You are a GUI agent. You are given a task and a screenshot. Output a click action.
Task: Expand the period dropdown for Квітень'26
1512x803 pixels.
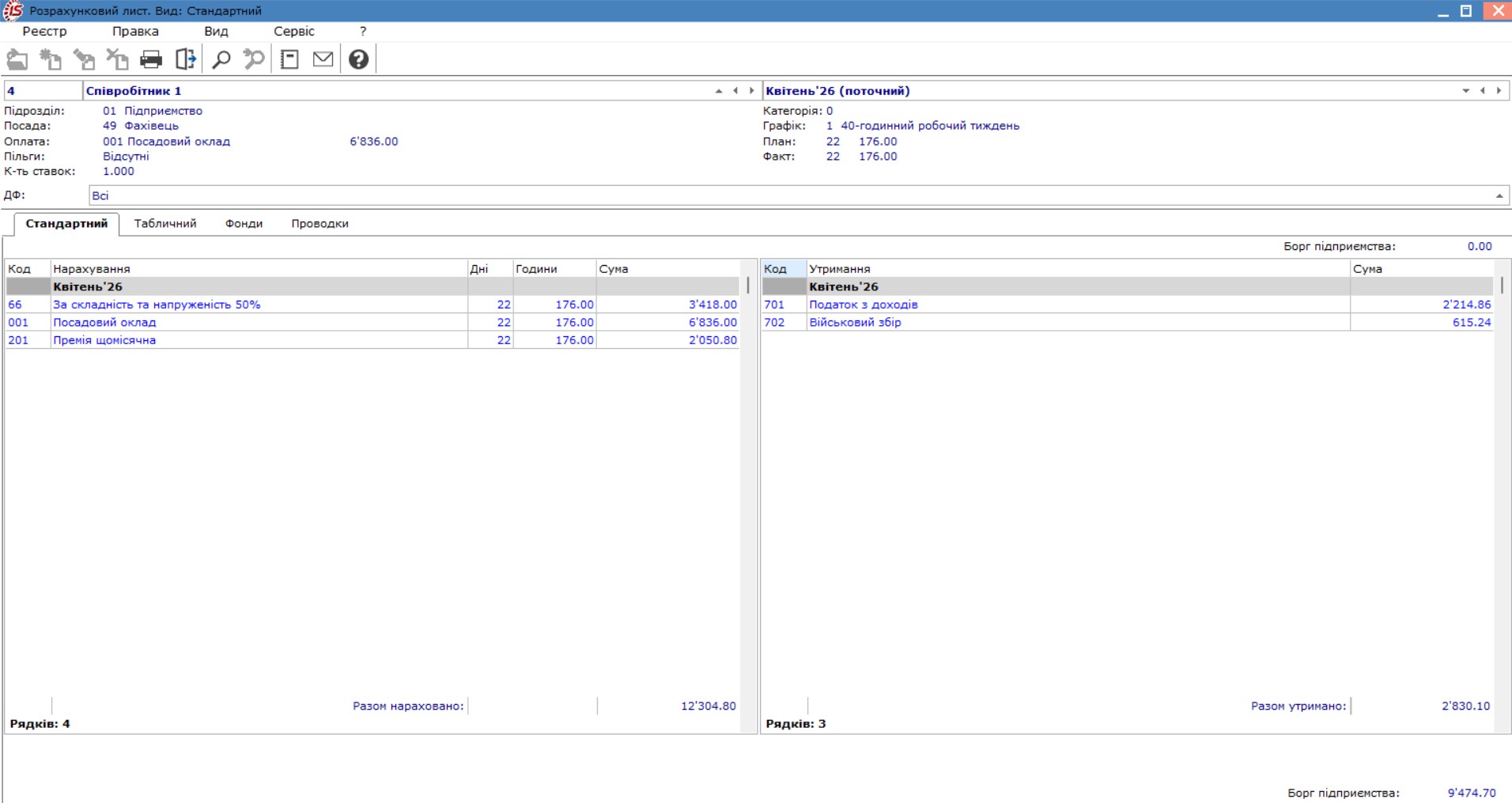click(1465, 91)
